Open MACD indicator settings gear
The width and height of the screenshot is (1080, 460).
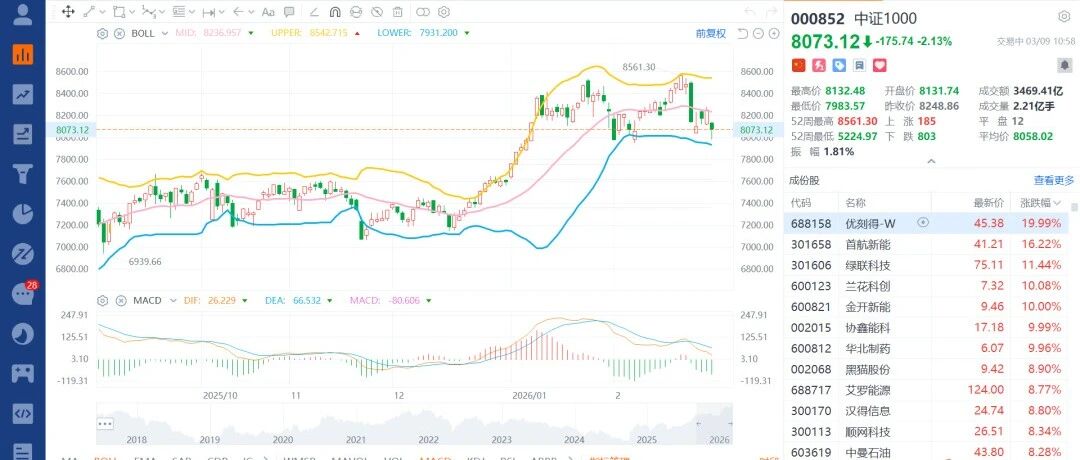[103, 300]
